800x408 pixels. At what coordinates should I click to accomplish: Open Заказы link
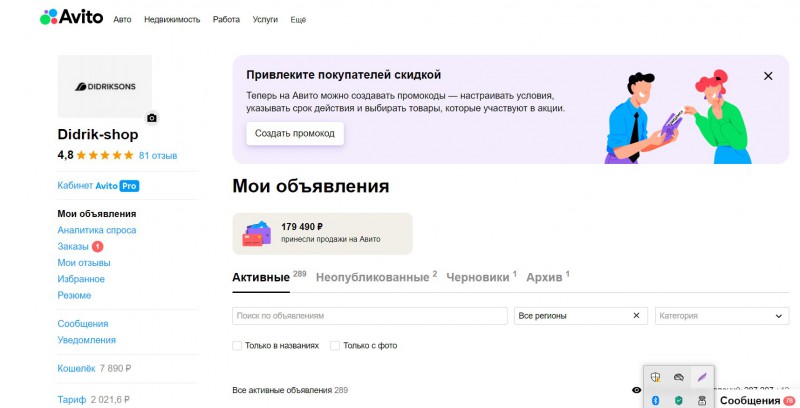[73, 246]
